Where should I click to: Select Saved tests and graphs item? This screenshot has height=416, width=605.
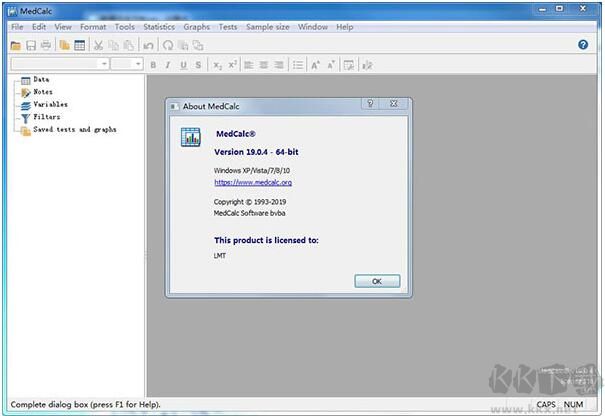(74, 129)
